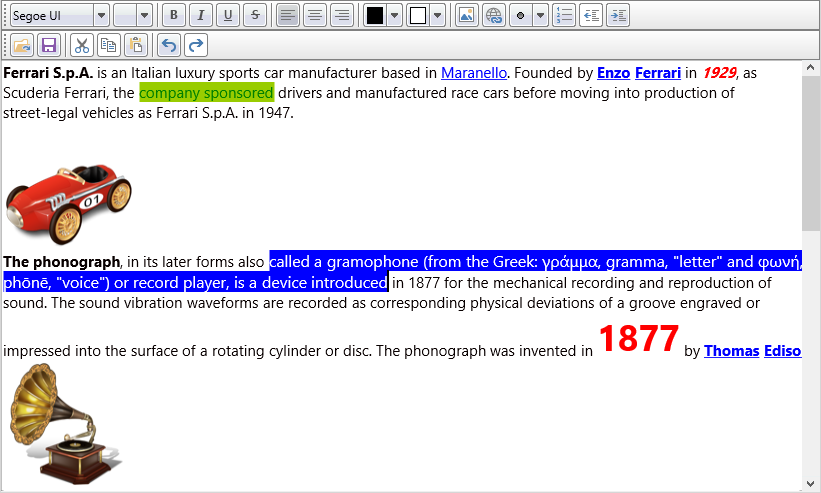Click the Segoe UI font name field
The height and width of the screenshot is (493, 821).
(52, 15)
